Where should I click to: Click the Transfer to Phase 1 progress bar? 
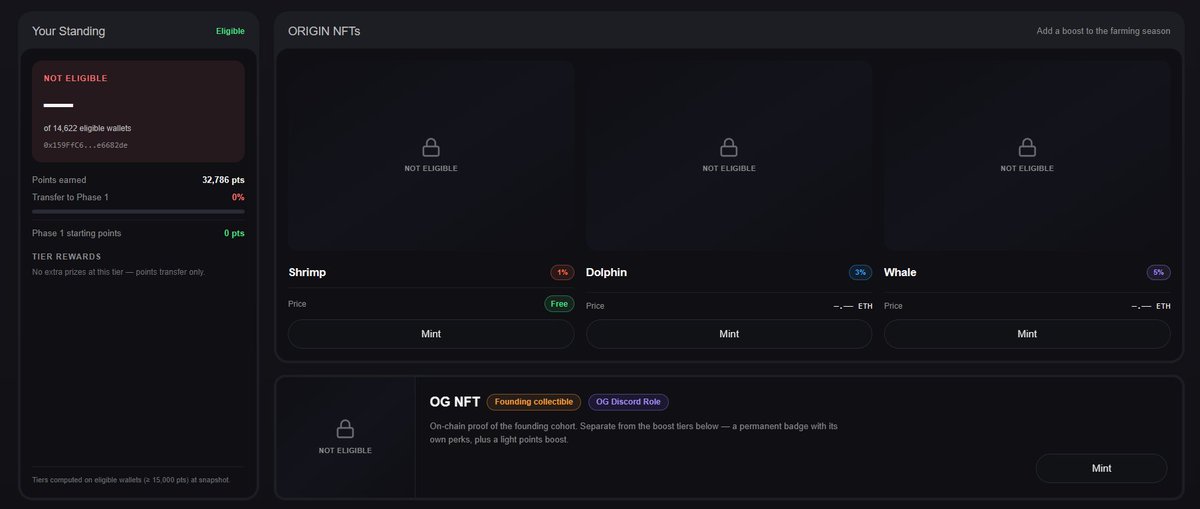[x=138, y=212]
